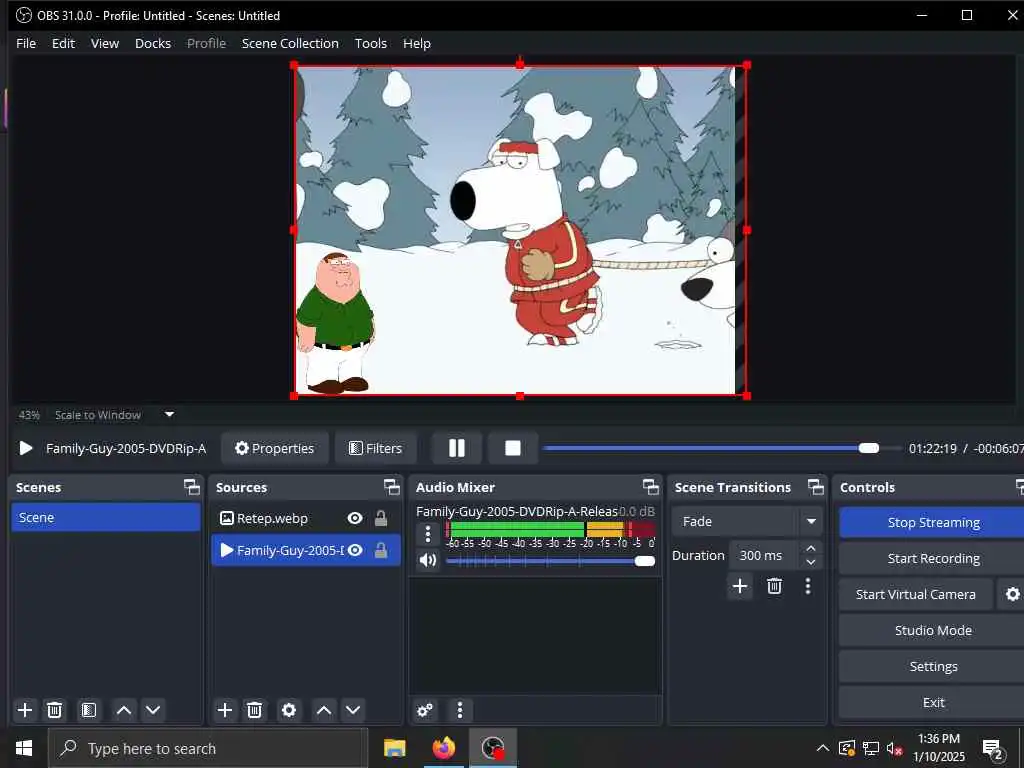Adjust the Audio Mixer volume slider

tap(551, 561)
